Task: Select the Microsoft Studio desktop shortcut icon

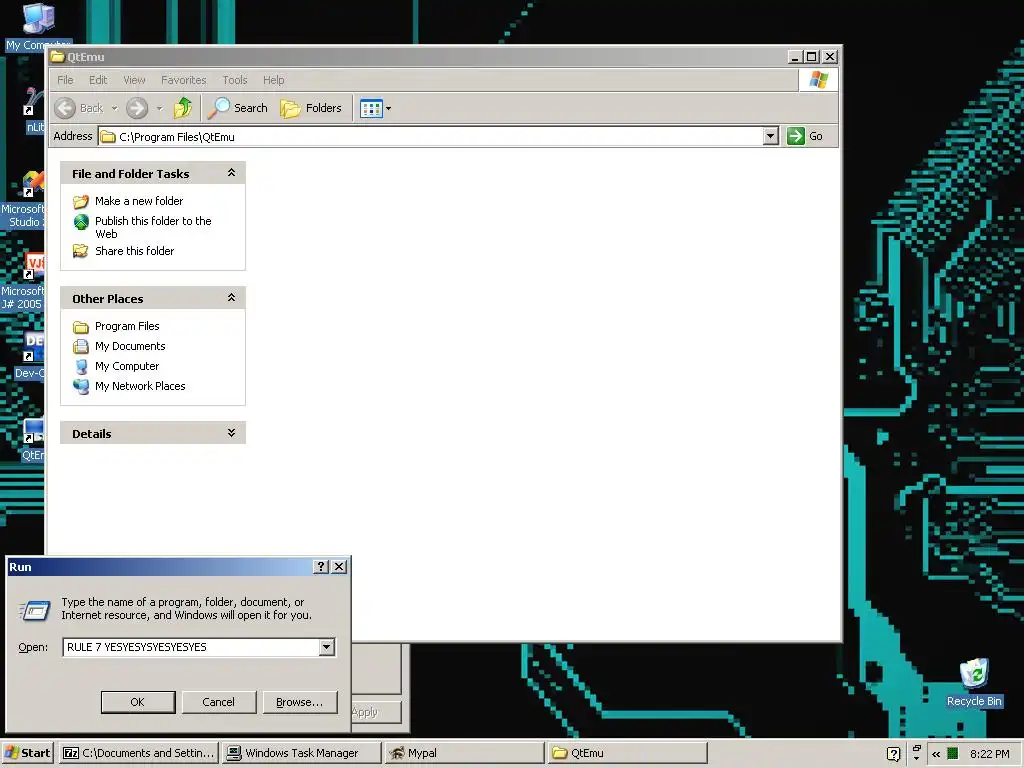Action: coord(24,199)
